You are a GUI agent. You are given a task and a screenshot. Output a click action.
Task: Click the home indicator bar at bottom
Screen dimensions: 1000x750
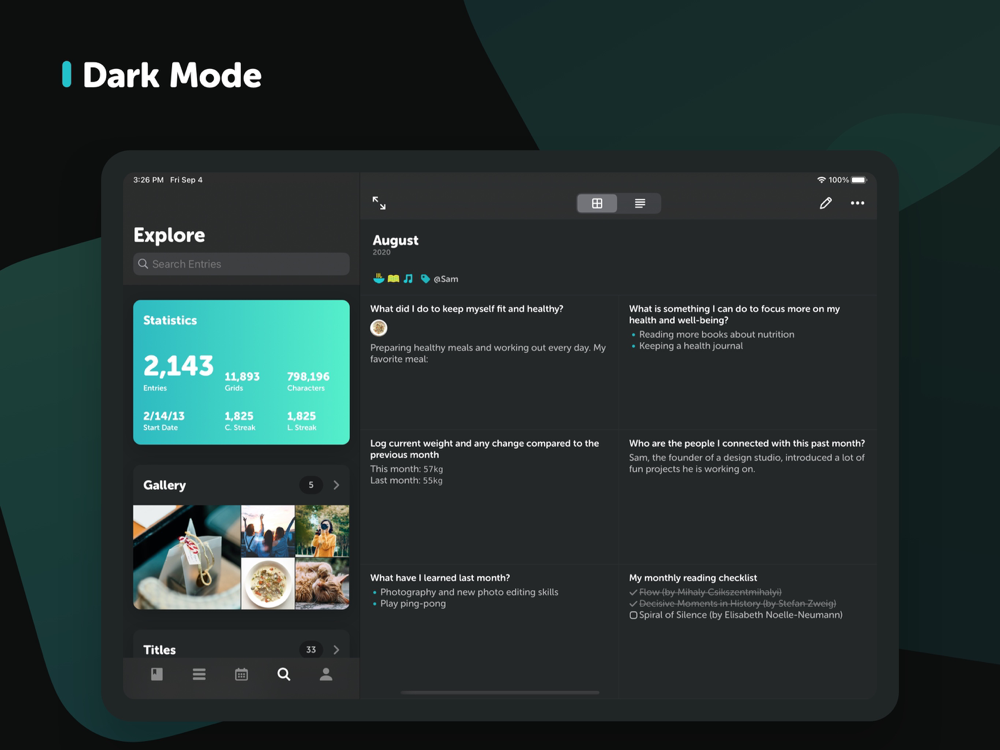[500, 692]
